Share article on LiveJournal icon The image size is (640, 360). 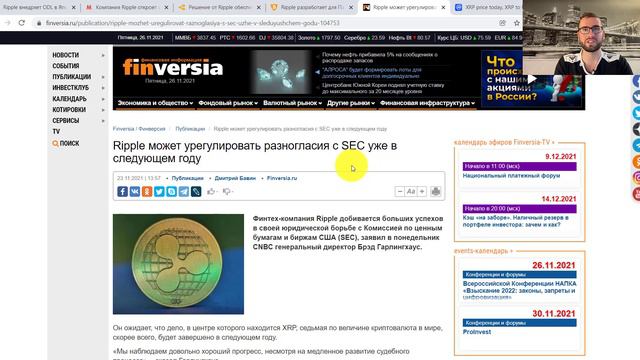[196, 191]
